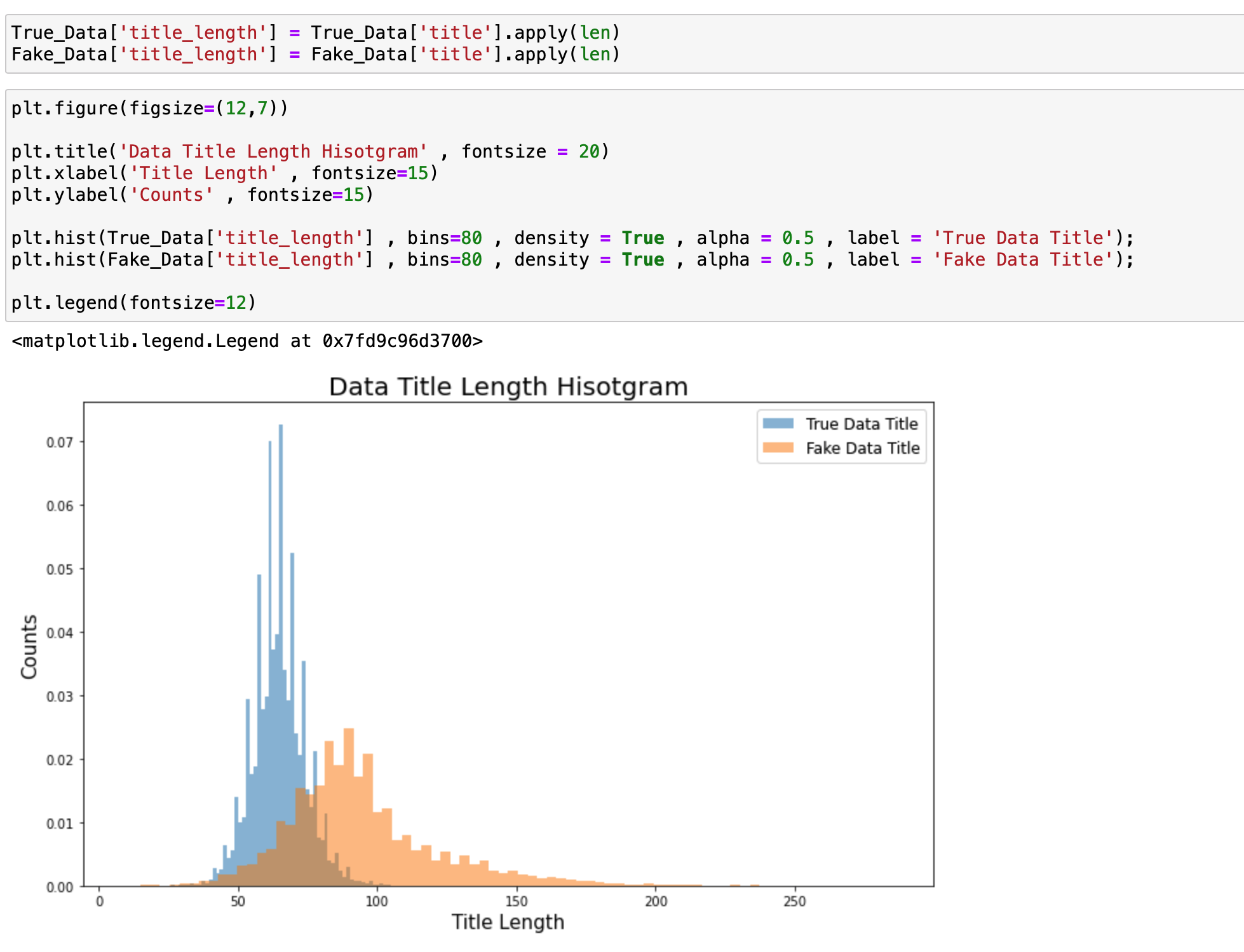1244x952 pixels.
Task: Click the plt.xlabel('Title Length') code line
Action: point(224,173)
